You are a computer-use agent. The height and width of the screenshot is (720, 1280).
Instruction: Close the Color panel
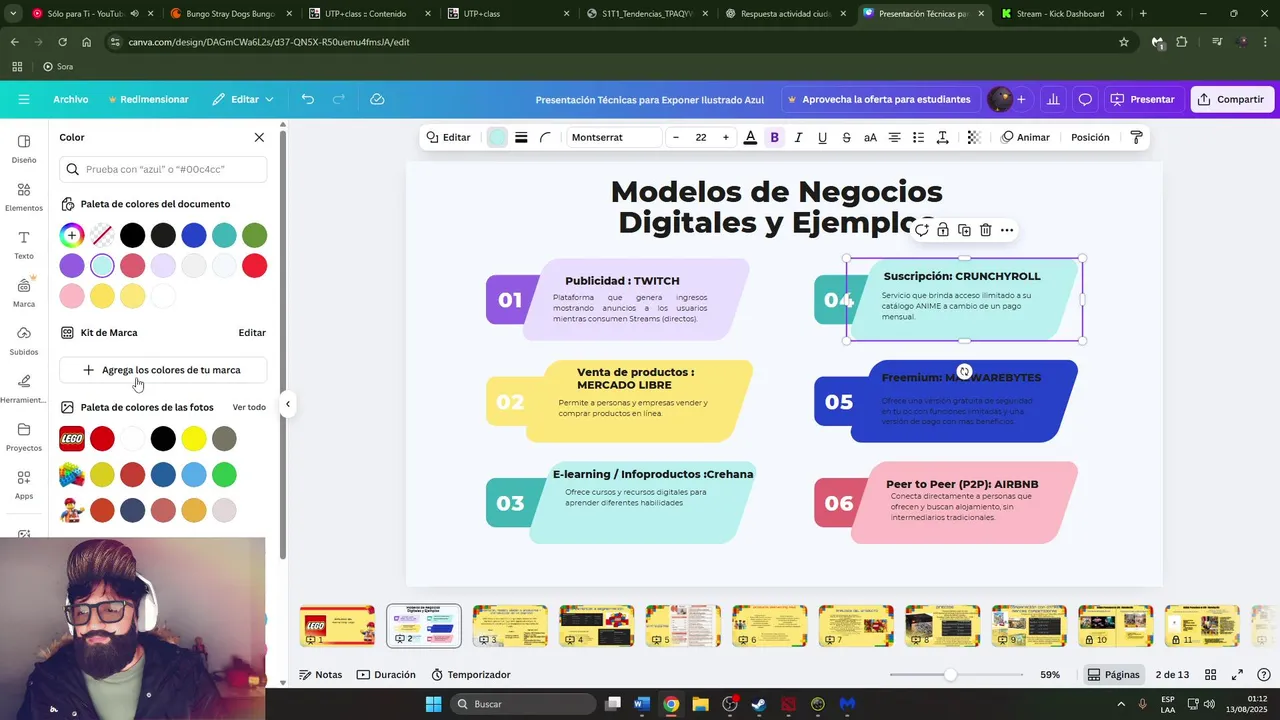[x=259, y=137]
